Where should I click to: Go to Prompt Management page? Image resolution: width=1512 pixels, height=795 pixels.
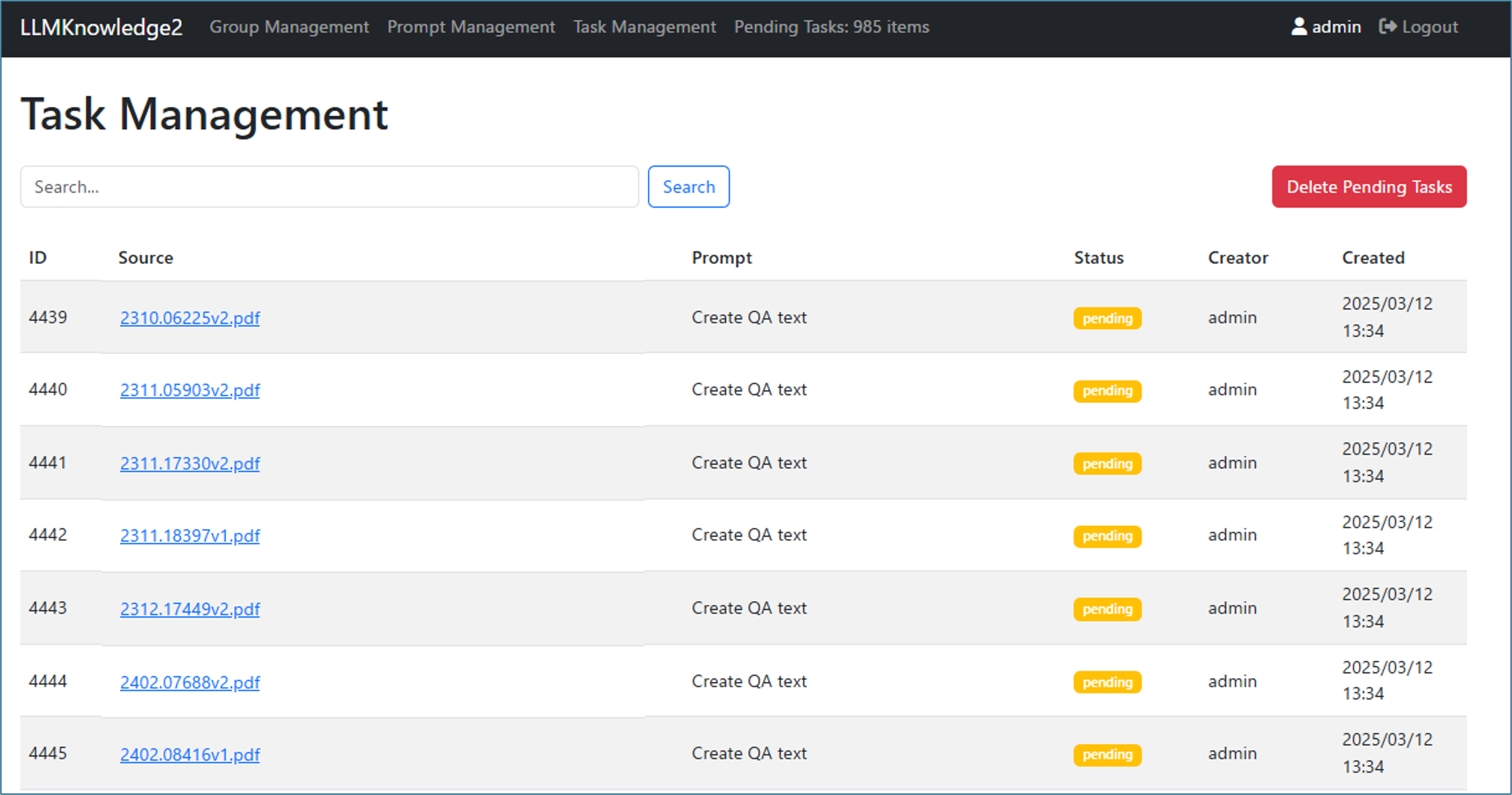pyautogui.click(x=471, y=27)
